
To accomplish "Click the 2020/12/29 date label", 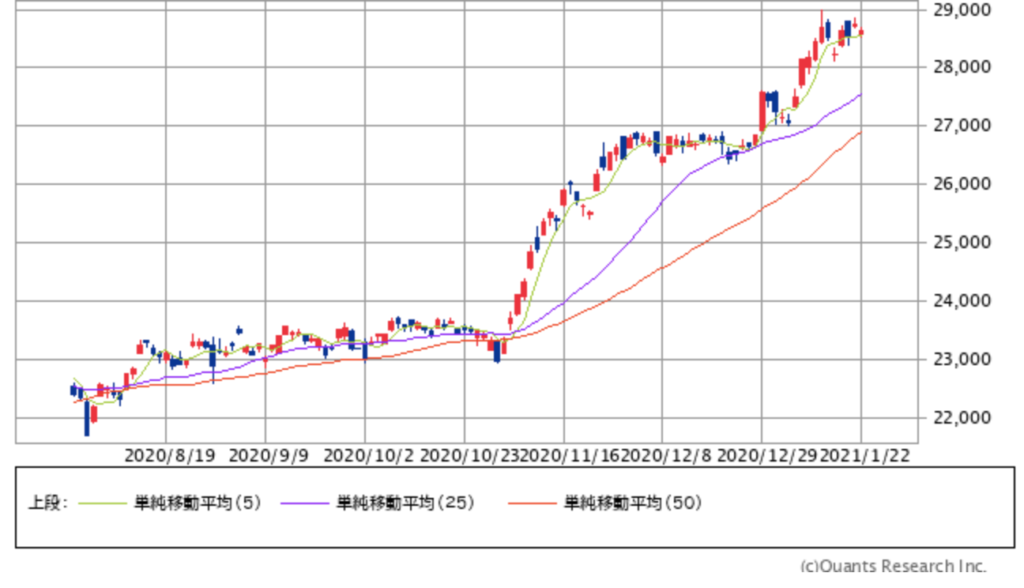I will [767, 455].
